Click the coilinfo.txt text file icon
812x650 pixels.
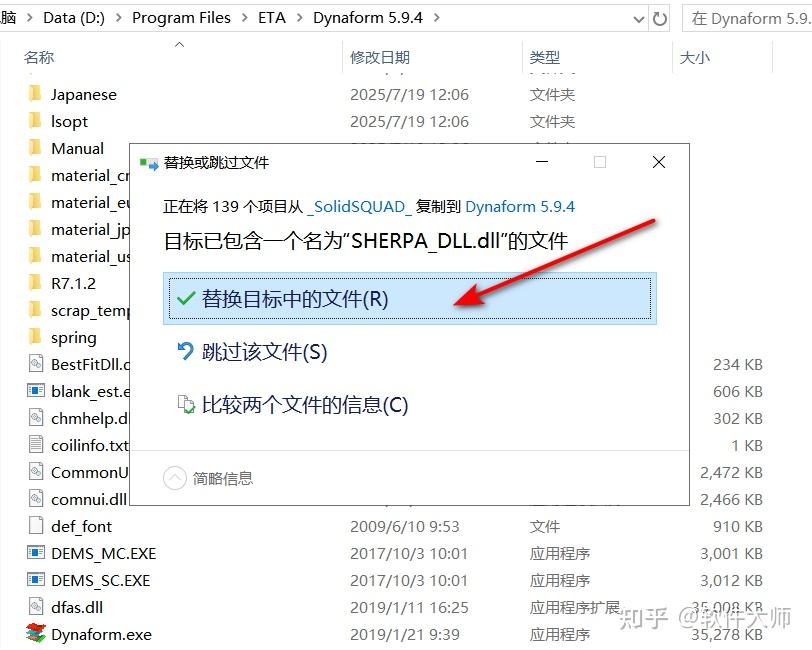coord(36,445)
